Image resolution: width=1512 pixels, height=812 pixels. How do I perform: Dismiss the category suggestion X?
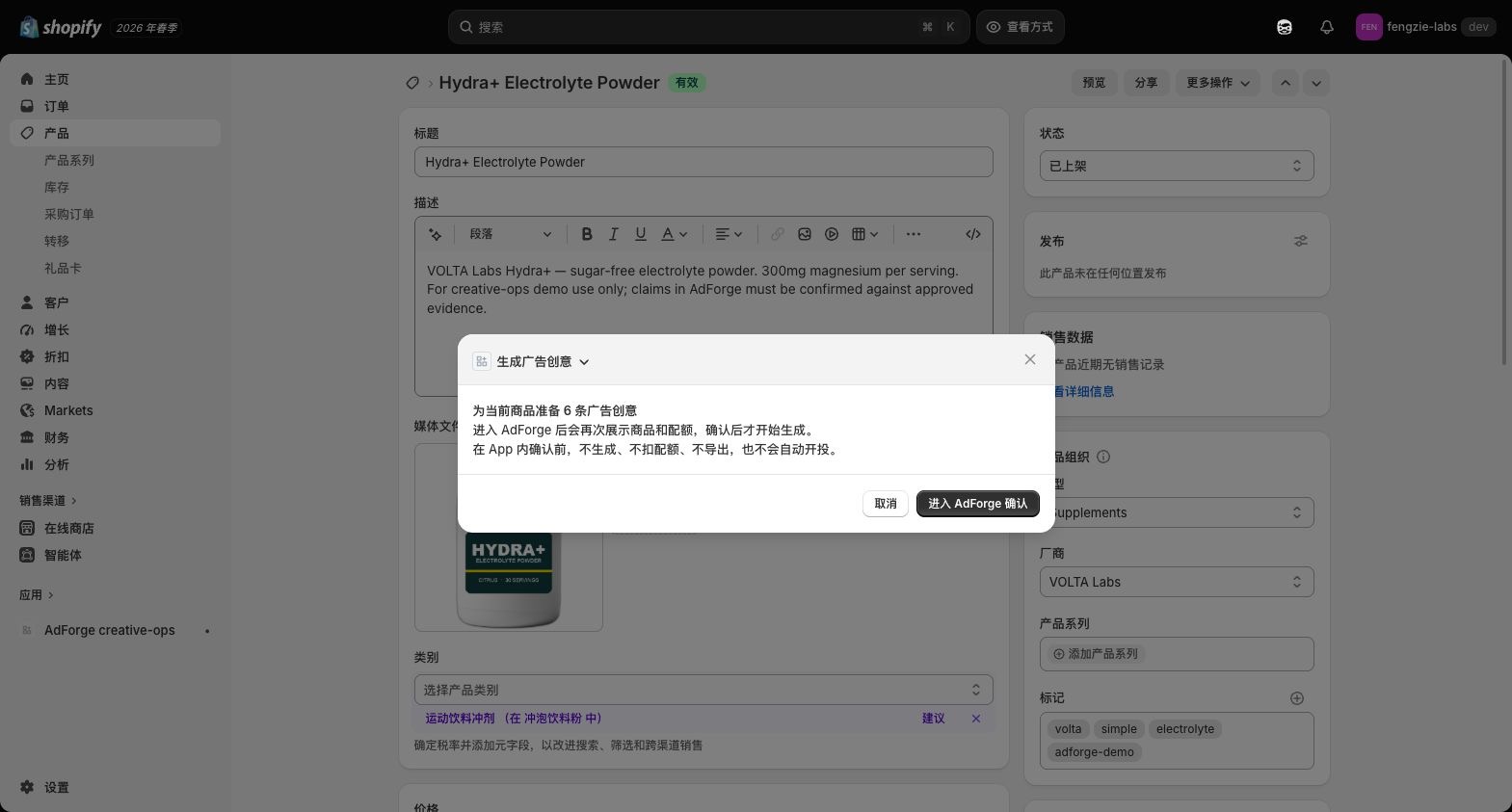[x=976, y=719]
